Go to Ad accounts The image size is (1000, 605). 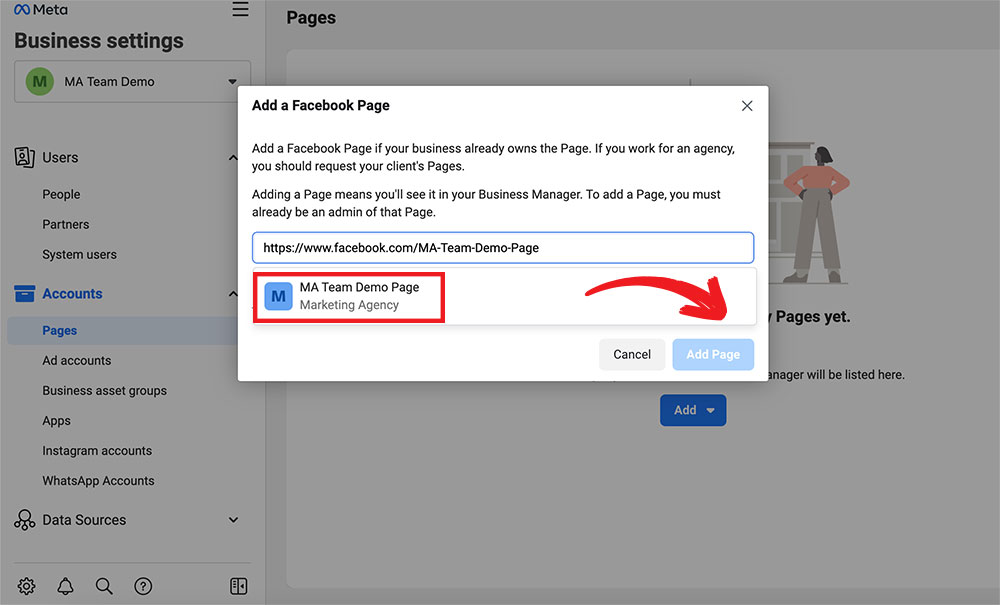[x=77, y=361]
